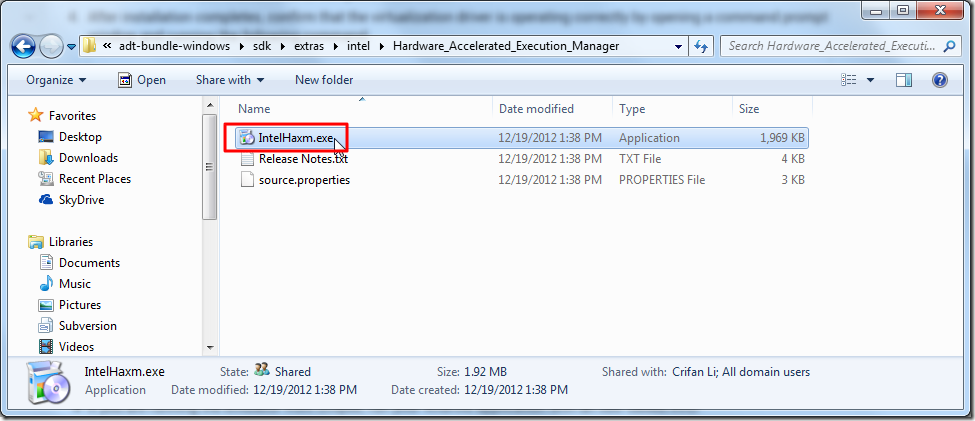975x421 pixels.
Task: Open Help with the question mark icon
Action: [x=940, y=80]
